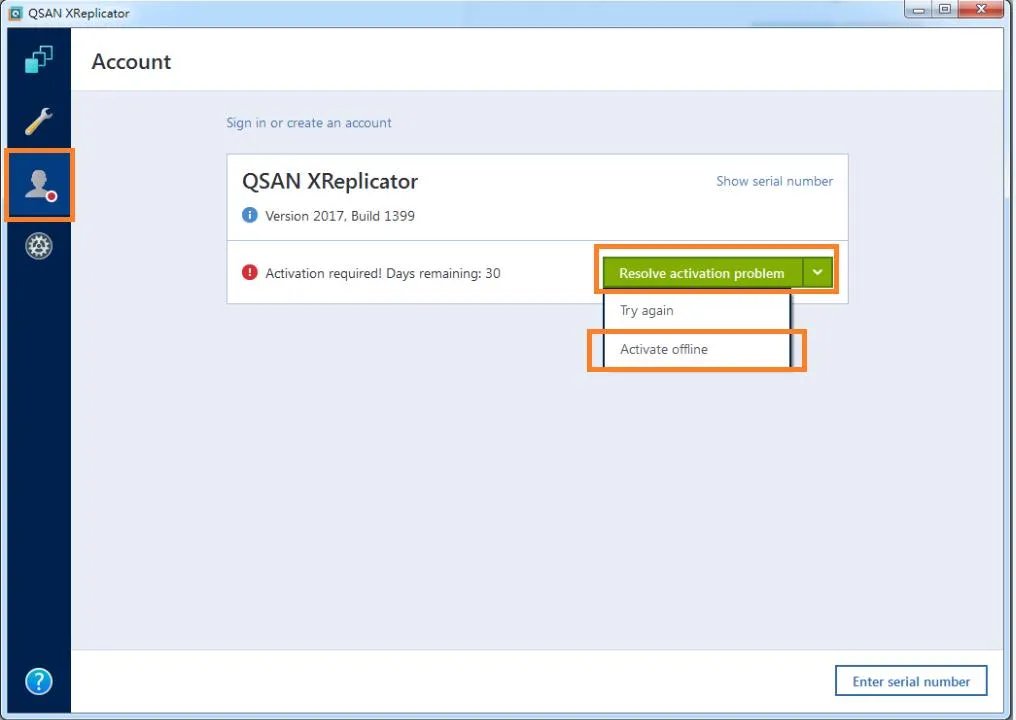Click the Account page heading
Image resolution: width=1016 pixels, height=720 pixels.
click(x=132, y=62)
